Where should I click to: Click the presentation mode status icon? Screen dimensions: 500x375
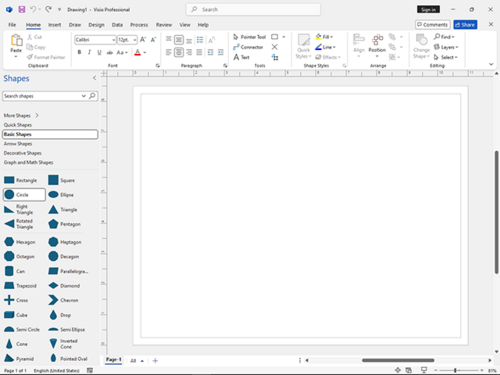click(424, 370)
